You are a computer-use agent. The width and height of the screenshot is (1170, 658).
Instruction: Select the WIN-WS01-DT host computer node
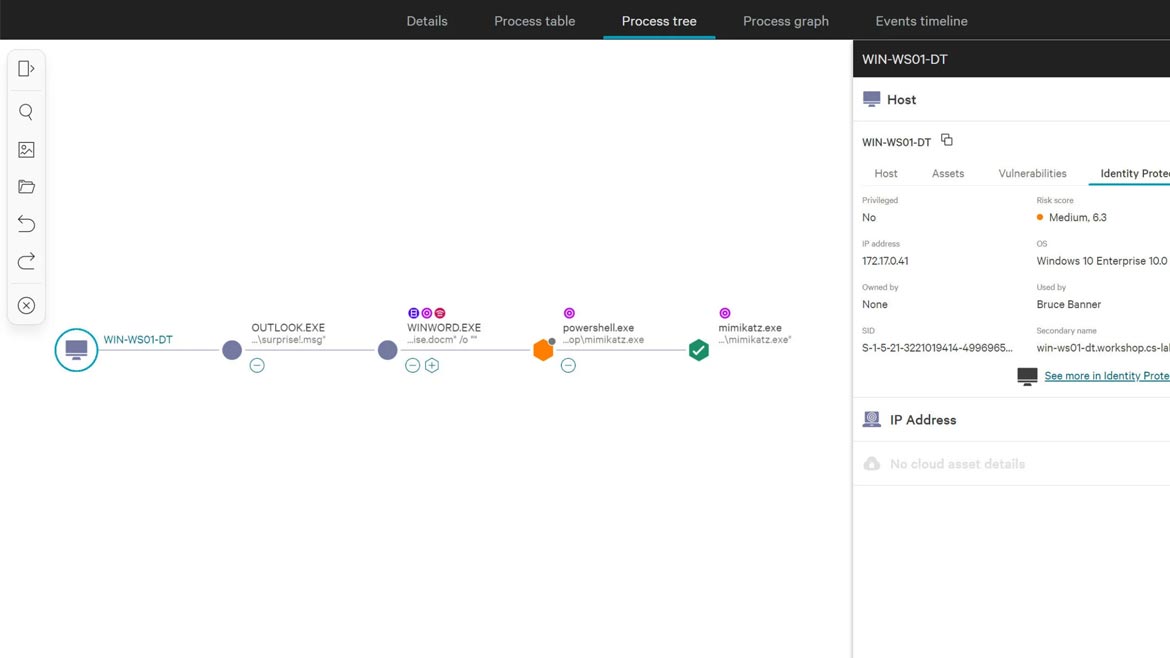(76, 350)
